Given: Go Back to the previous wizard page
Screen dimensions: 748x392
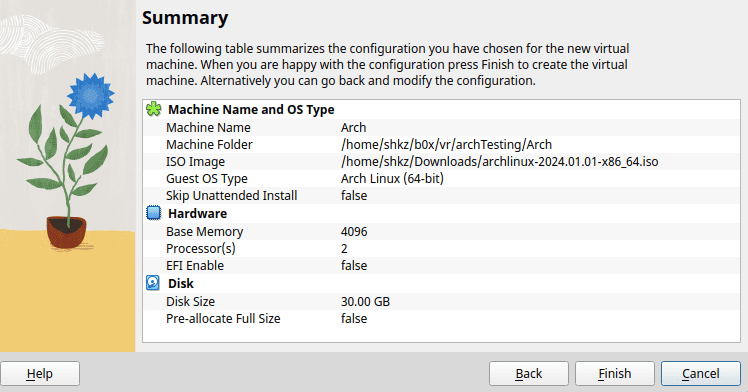Looking at the screenshot, I should point(529,373).
